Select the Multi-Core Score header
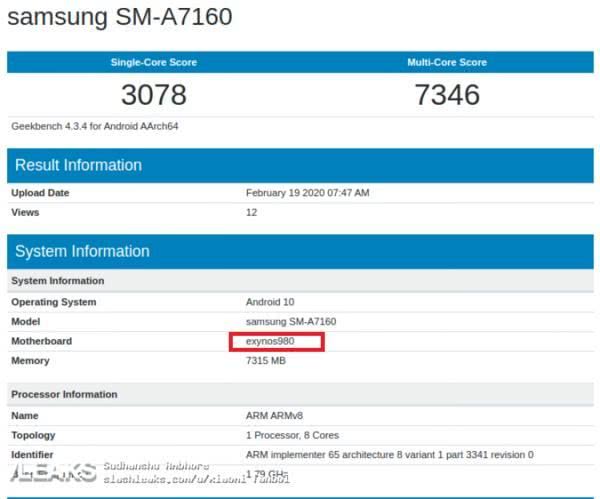600x499 pixels. pos(447,62)
